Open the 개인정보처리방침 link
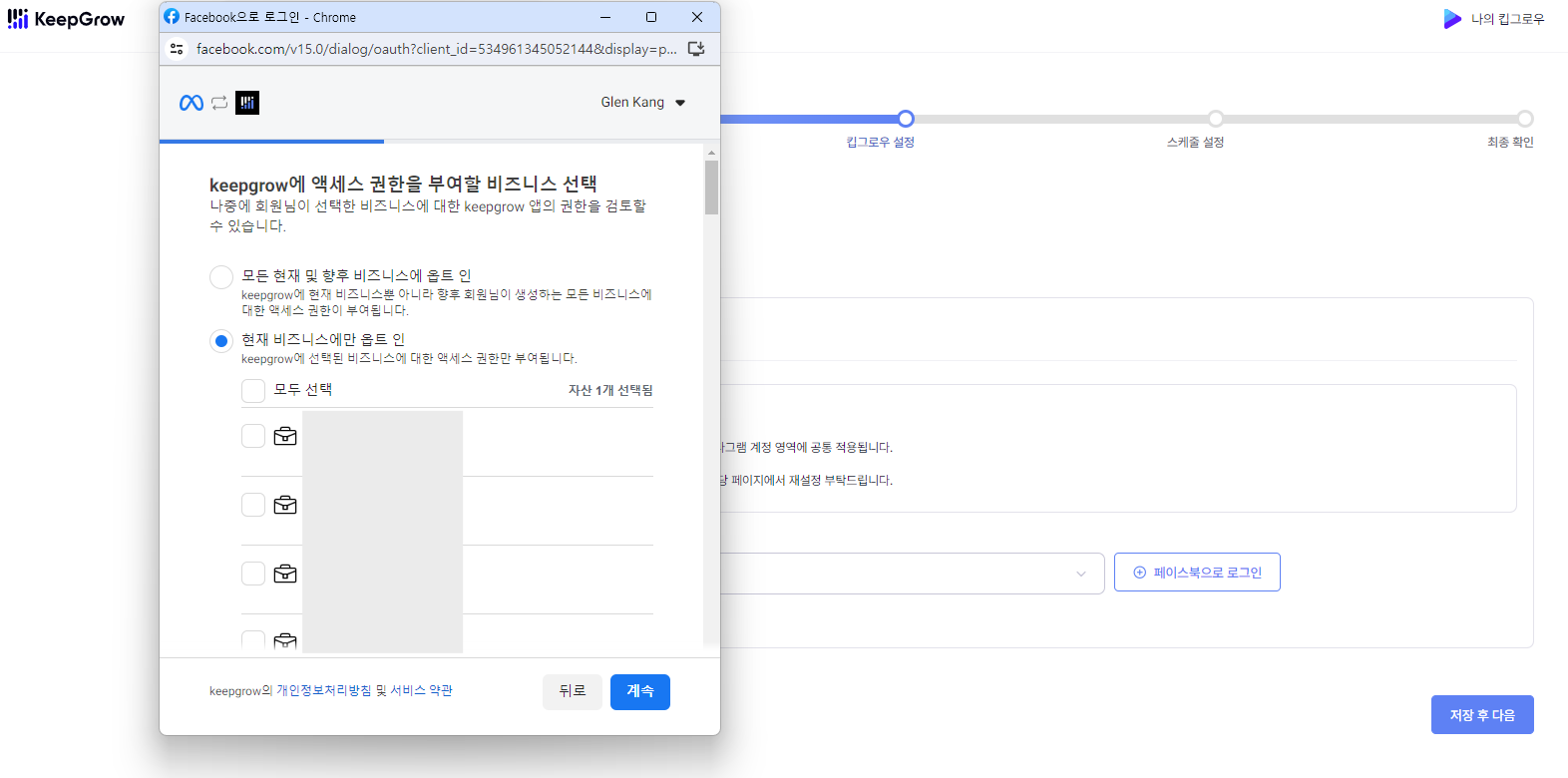 (323, 690)
